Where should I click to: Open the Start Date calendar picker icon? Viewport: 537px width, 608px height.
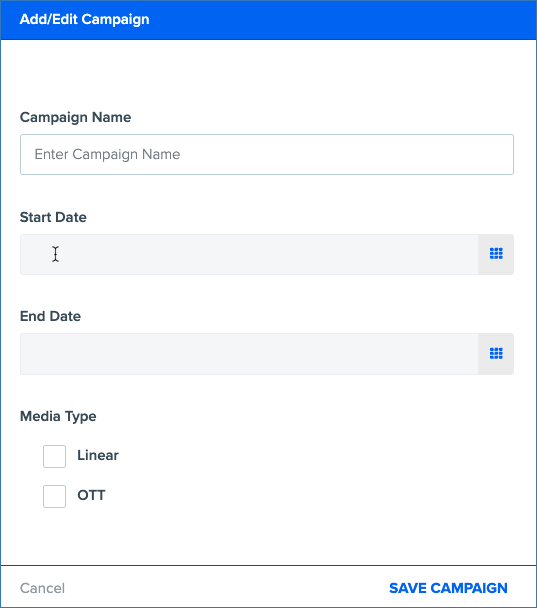496,254
